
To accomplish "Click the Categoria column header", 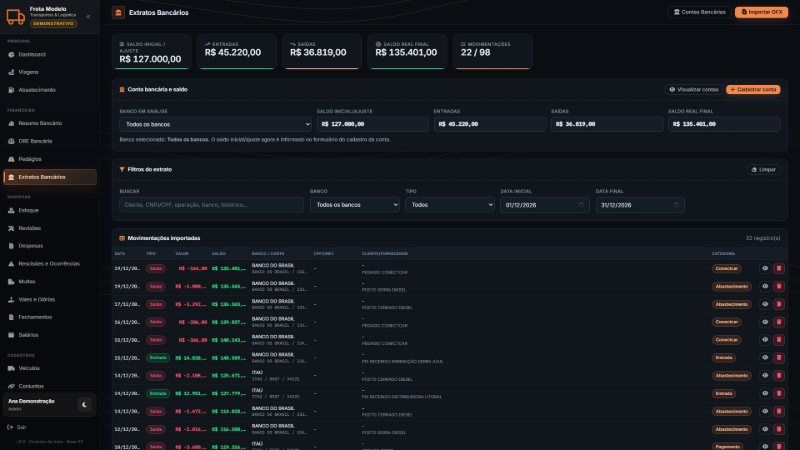I will (723, 254).
